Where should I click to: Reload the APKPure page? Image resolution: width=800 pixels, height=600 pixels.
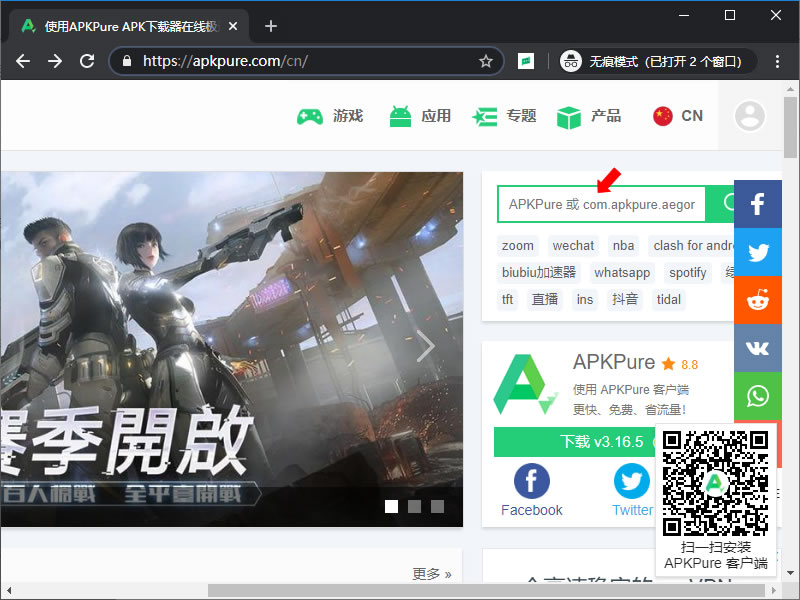tap(87, 61)
